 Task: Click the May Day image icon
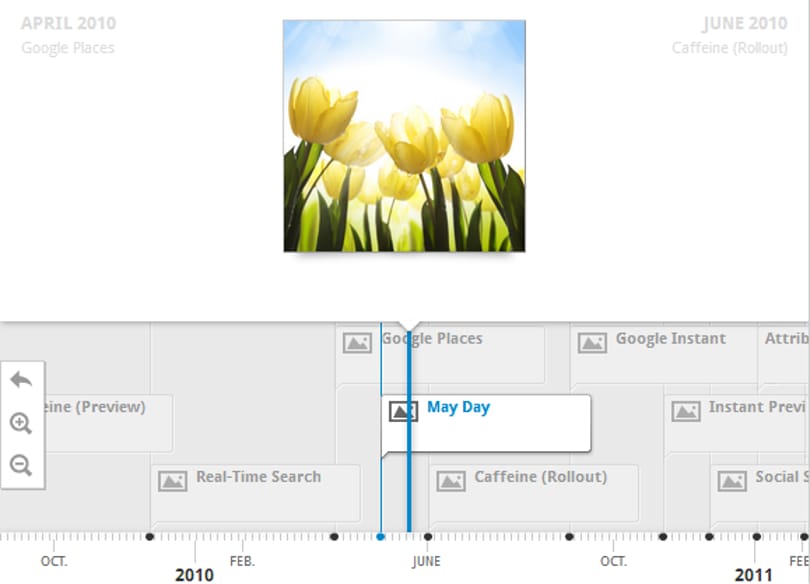pyautogui.click(x=403, y=411)
